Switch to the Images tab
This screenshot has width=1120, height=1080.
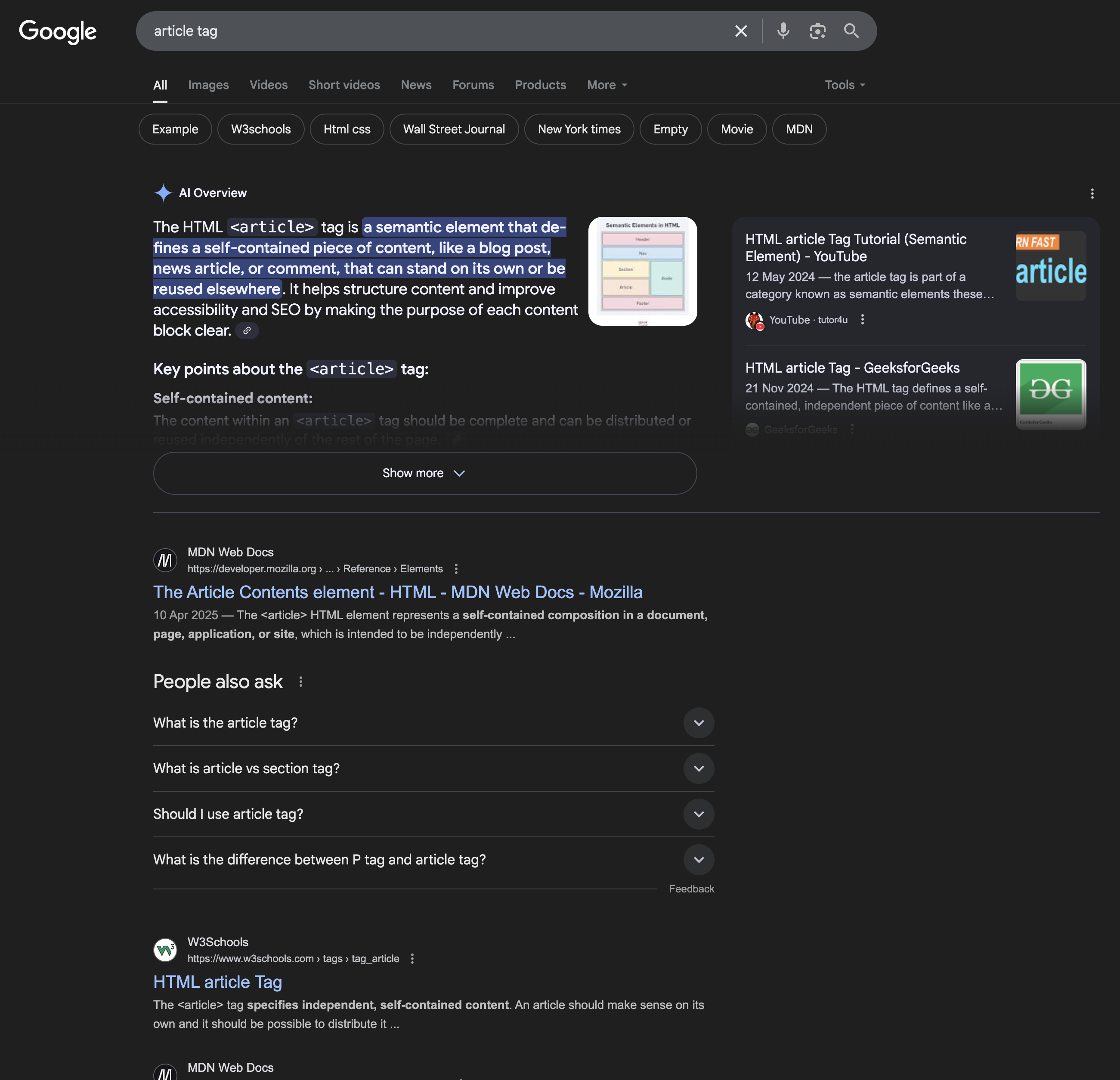pos(208,84)
